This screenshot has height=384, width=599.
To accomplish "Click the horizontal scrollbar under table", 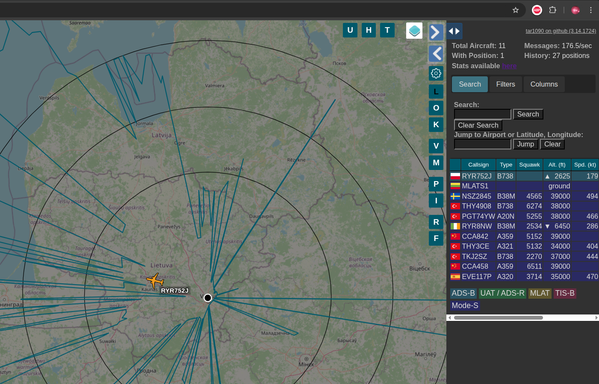I will tap(499, 318).
